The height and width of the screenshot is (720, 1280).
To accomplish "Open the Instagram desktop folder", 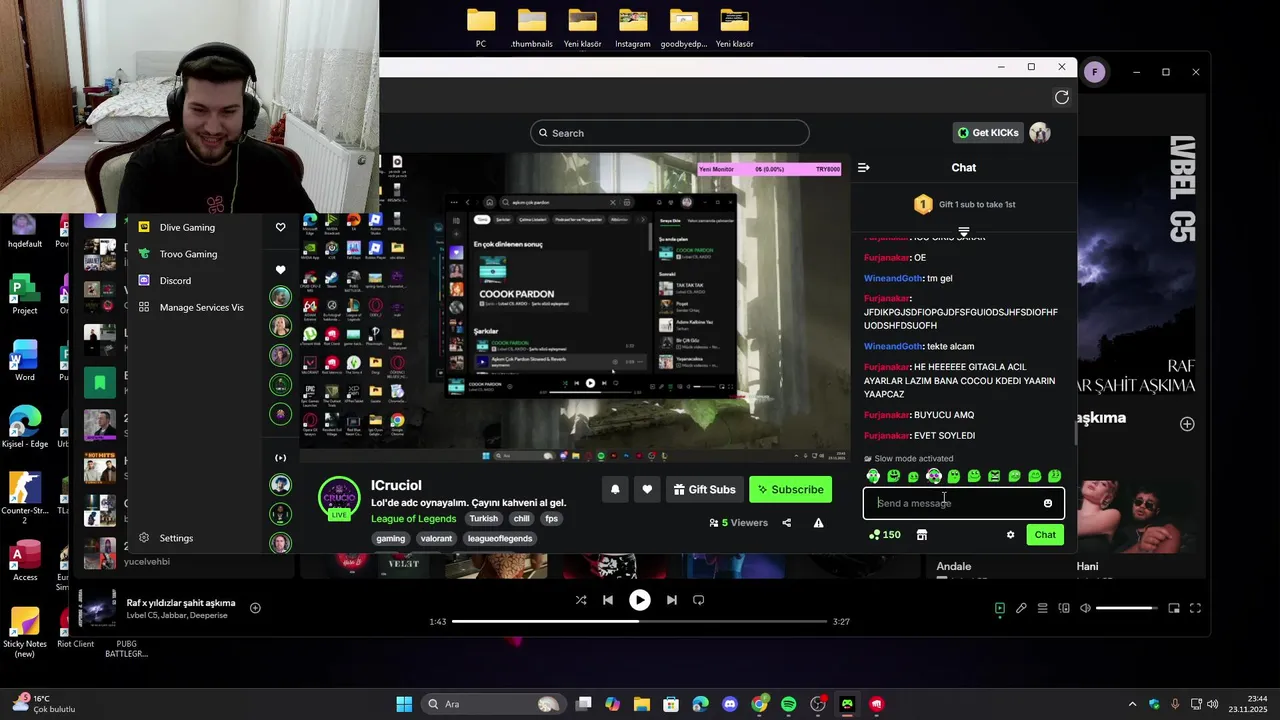I will point(632,28).
